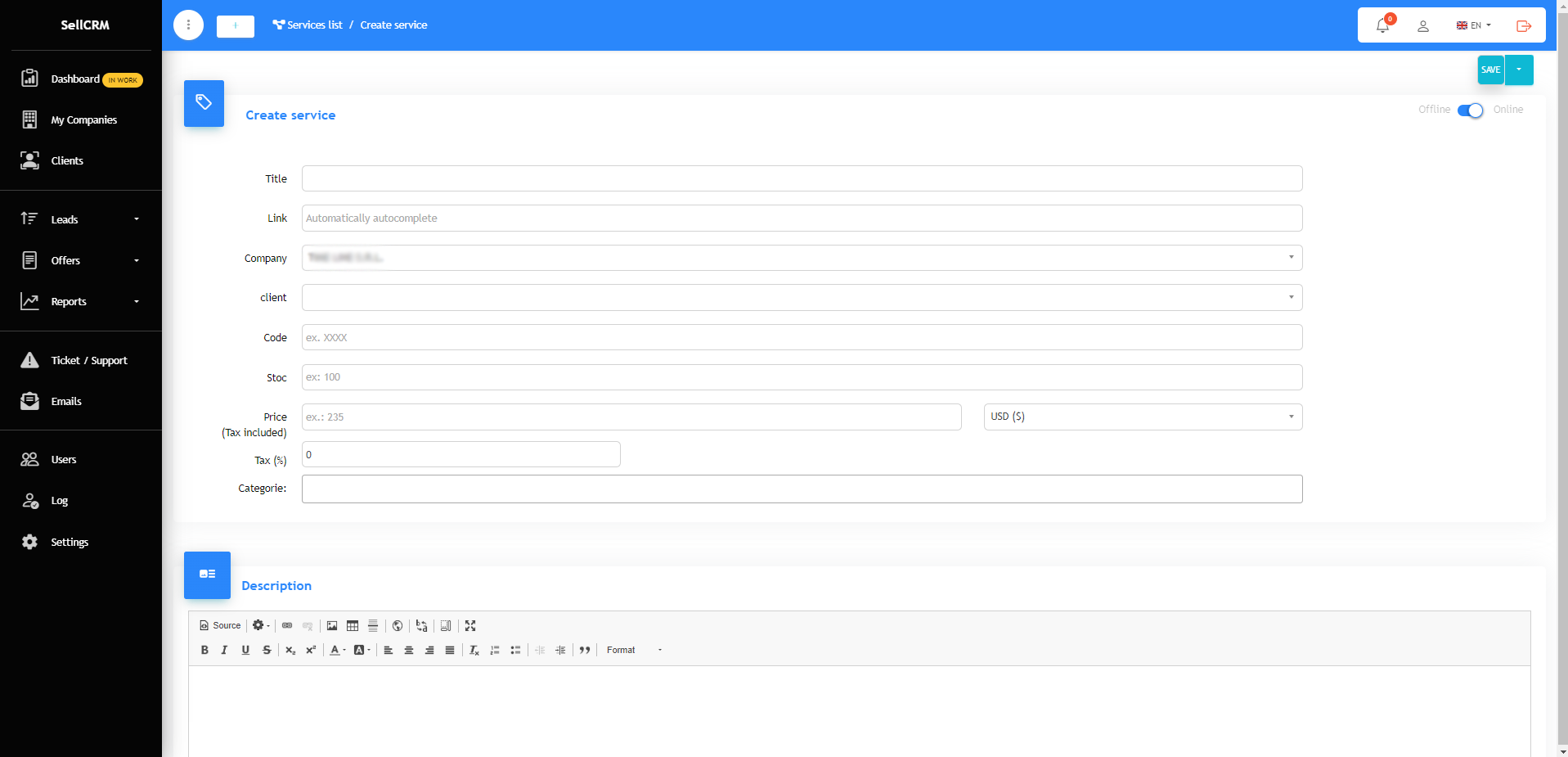The width and height of the screenshot is (1568, 757).
Task: Expand the Format paragraph dropdown
Action: (x=634, y=650)
